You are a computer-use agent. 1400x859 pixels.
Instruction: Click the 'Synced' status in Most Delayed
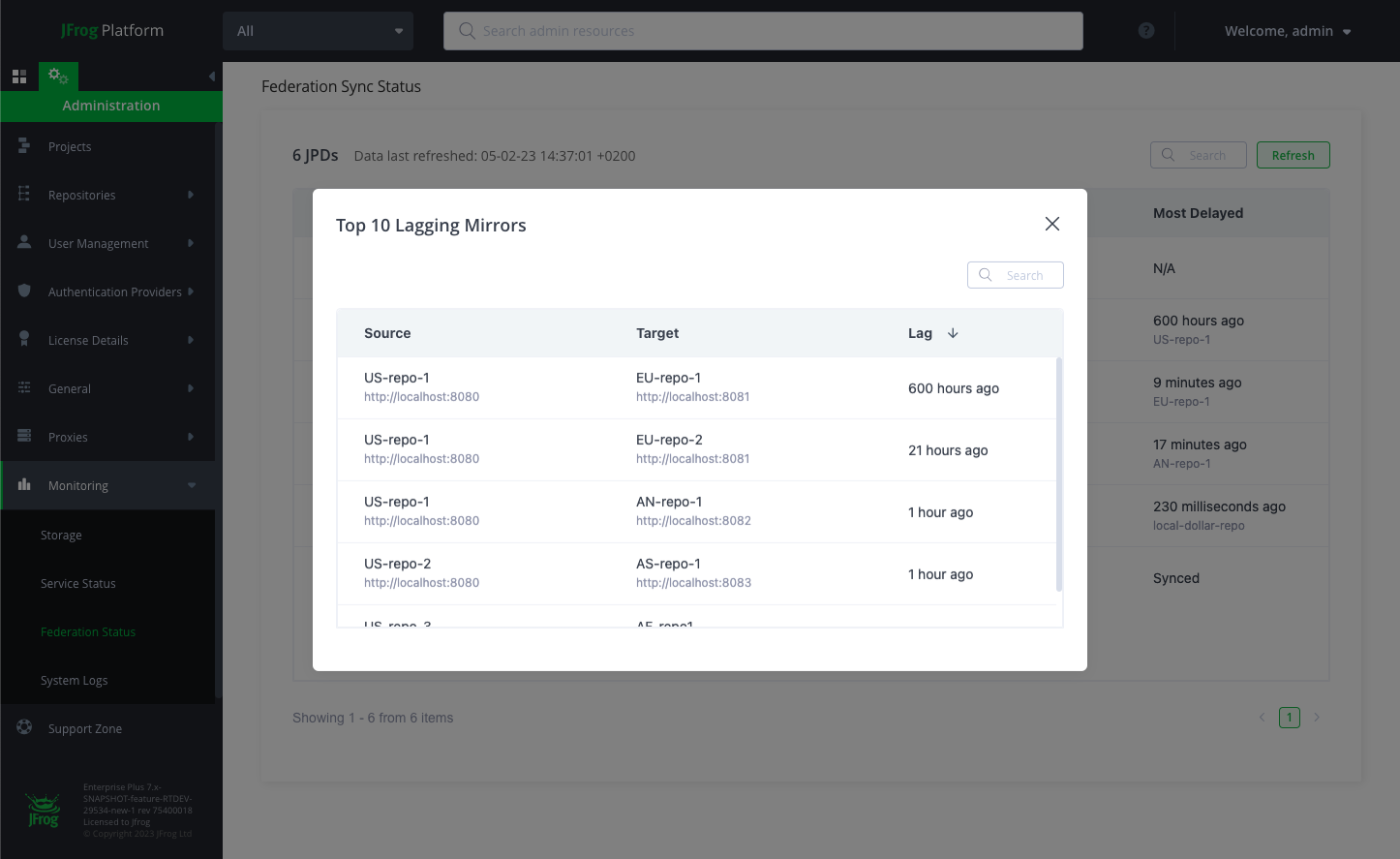point(1176,578)
